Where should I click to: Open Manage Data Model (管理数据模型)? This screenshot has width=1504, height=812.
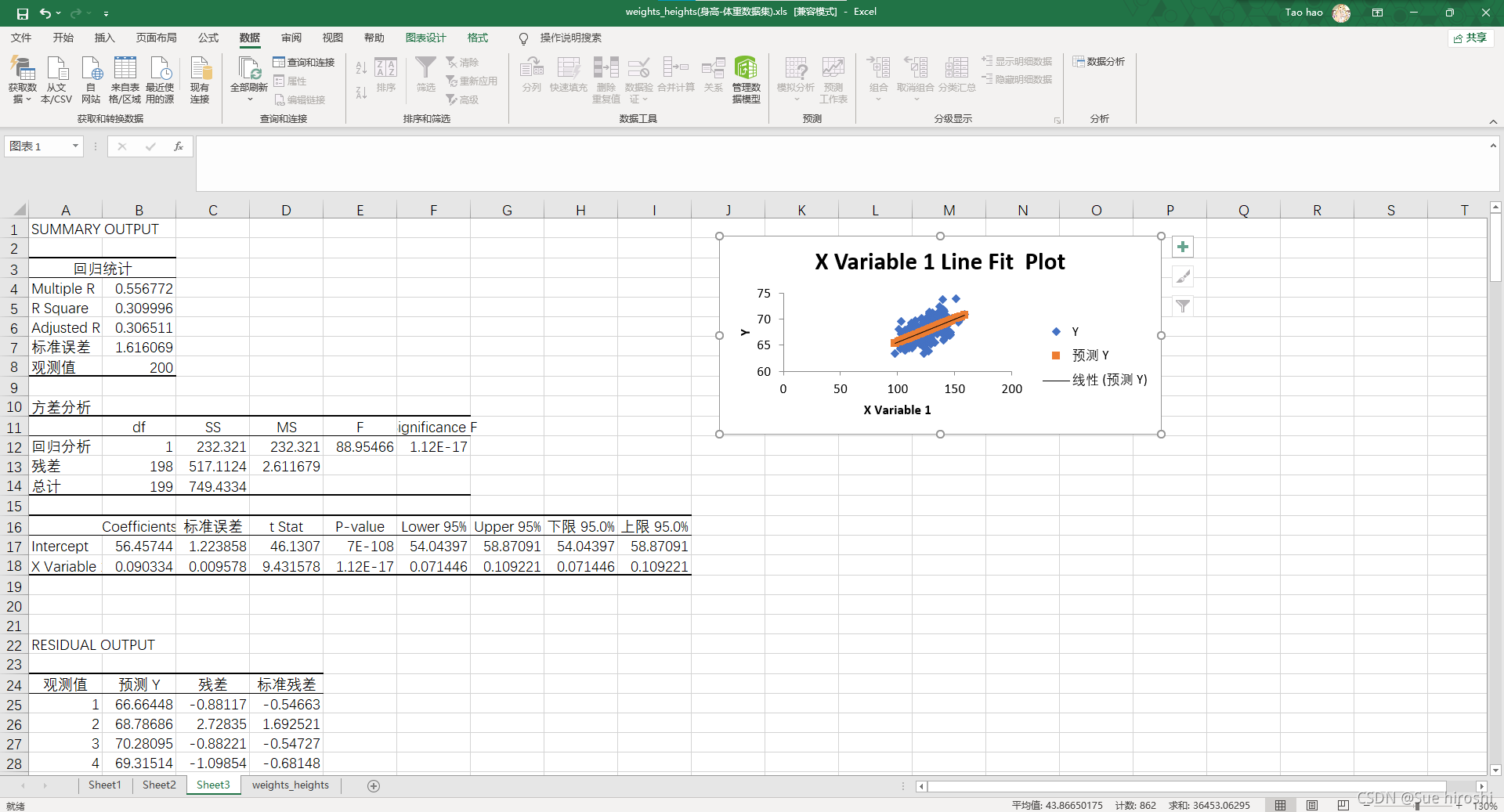pyautogui.click(x=746, y=79)
